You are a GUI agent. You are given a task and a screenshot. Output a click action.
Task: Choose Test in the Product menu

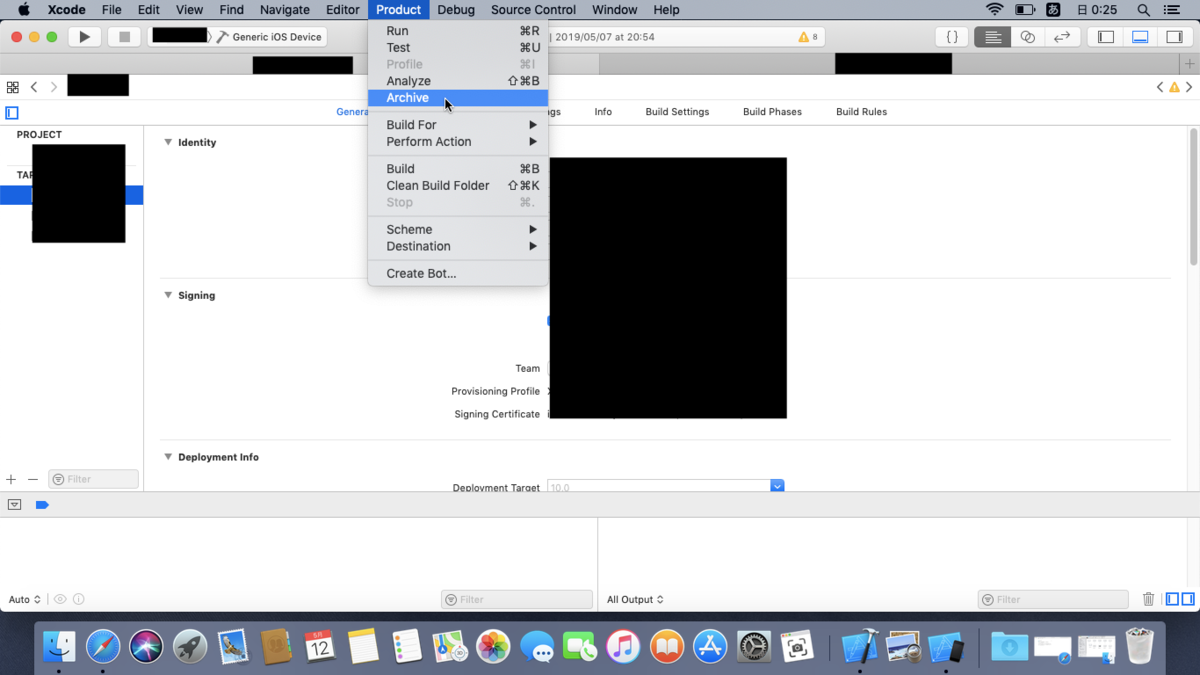pyautogui.click(x=458, y=48)
